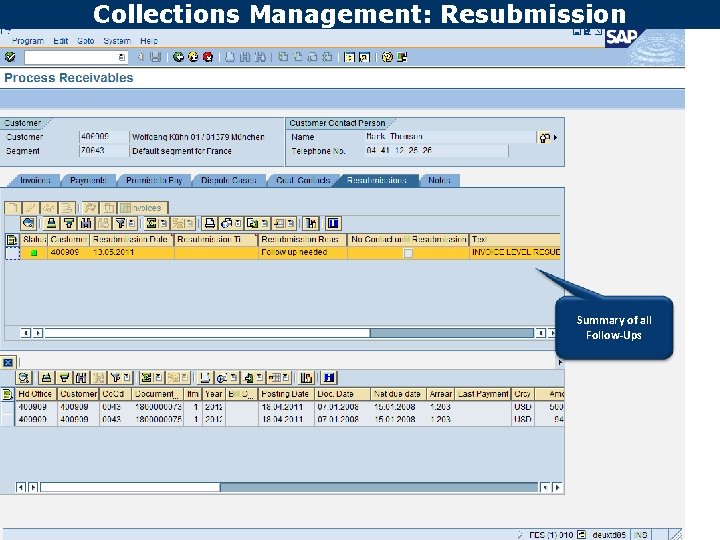The width and height of the screenshot is (720, 540).
Task: Click Find binoculars in resubmission list toolbar
Action: click(86, 224)
